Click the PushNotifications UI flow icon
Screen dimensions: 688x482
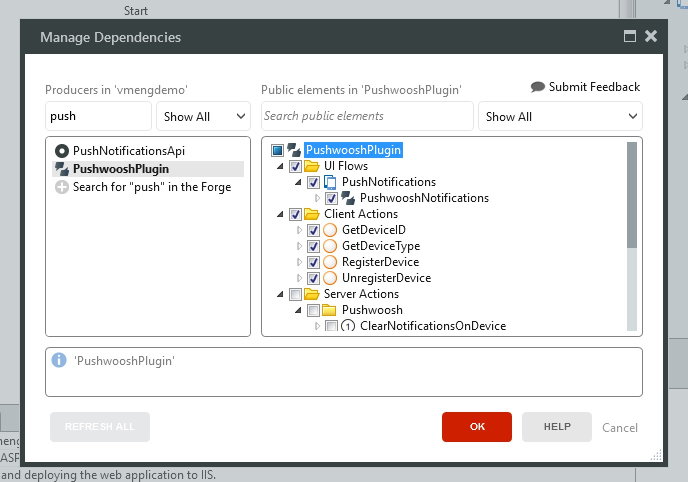coord(331,182)
